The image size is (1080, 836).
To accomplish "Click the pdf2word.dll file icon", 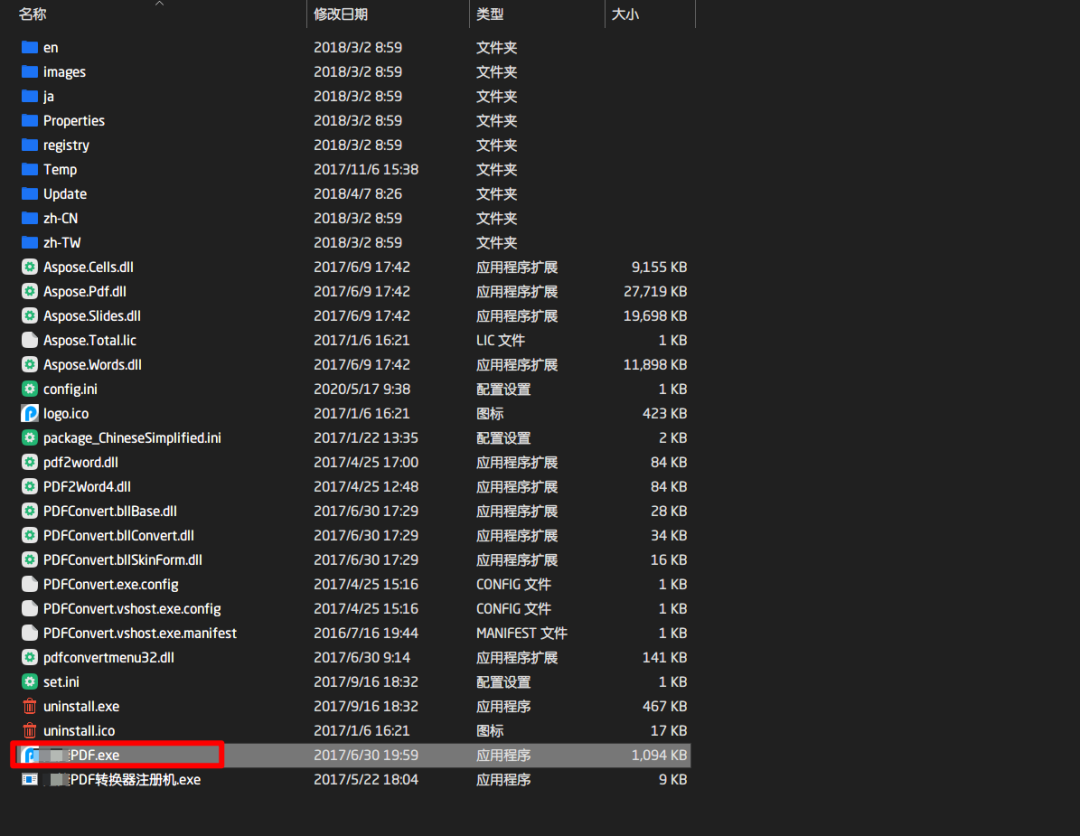I will 30,462.
